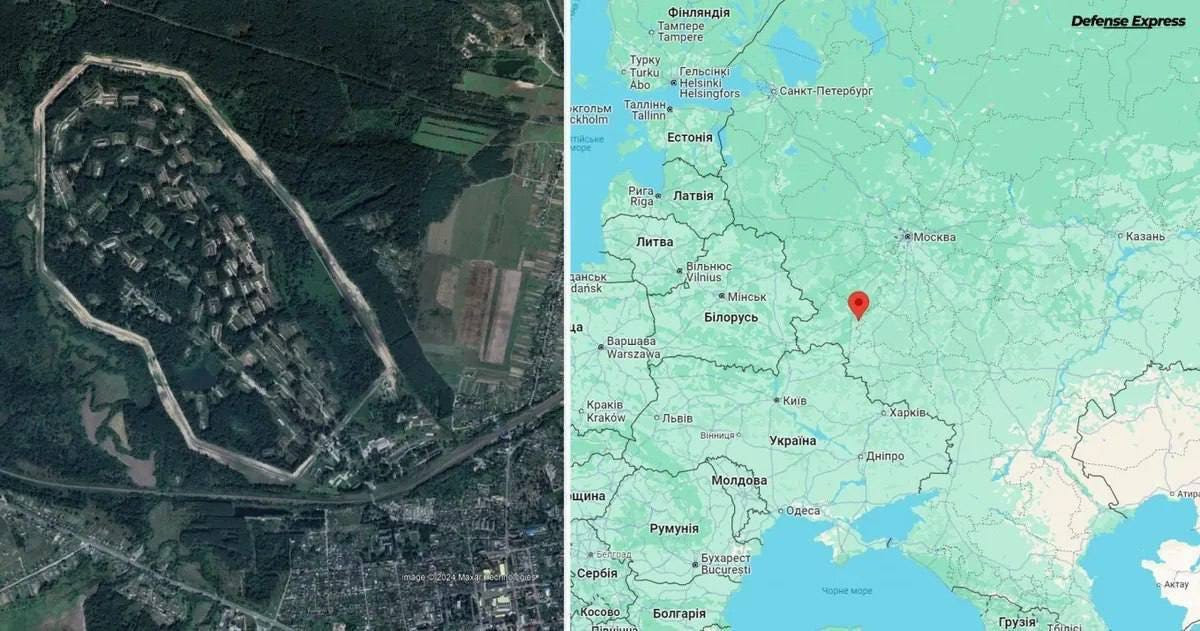The width and height of the screenshot is (1200, 631).
Task: Click the Defense Express logo watermark
Action: (x=1128, y=21)
